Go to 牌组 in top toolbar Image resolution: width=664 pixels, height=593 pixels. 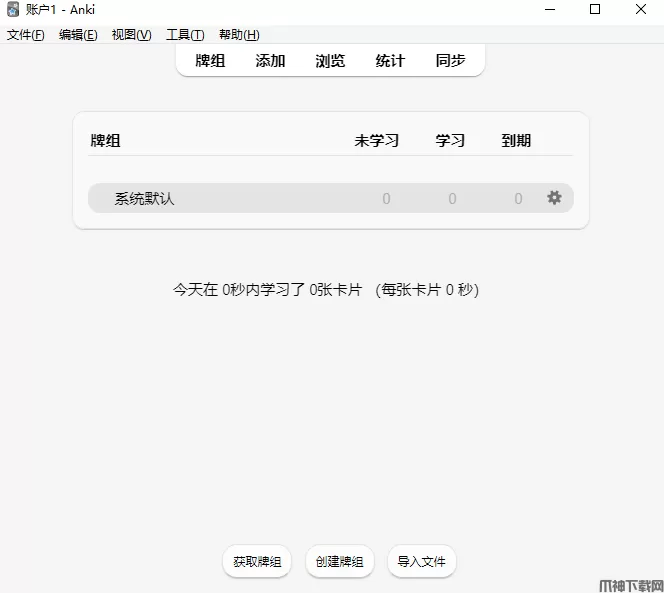(x=210, y=61)
